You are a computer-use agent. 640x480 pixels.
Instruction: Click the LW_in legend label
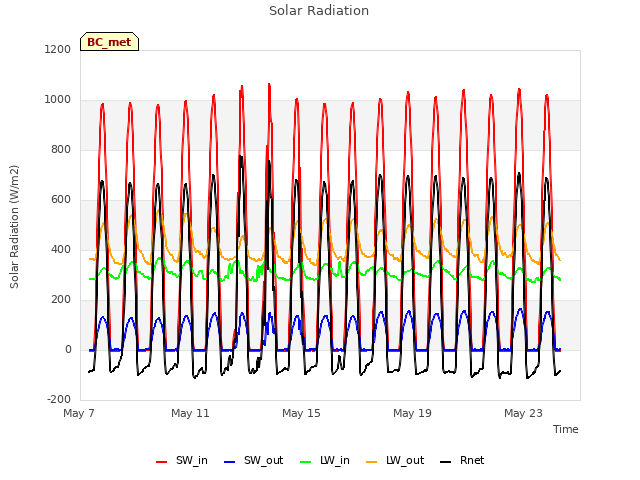335,460
